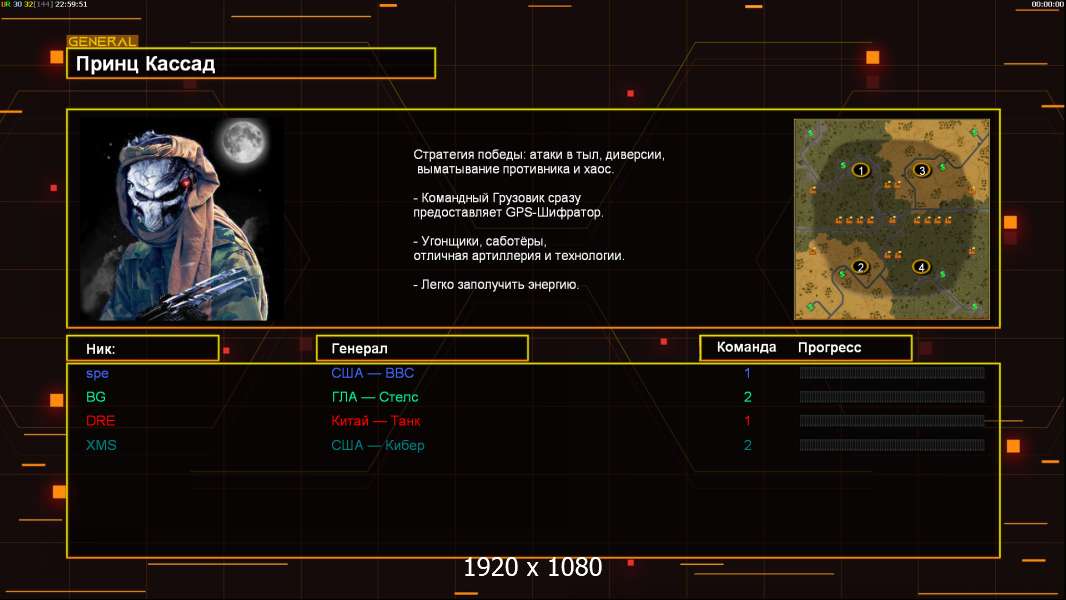Screen dimensions: 1066x600
Task: Click general 'США — Кибер'
Action: (378, 445)
